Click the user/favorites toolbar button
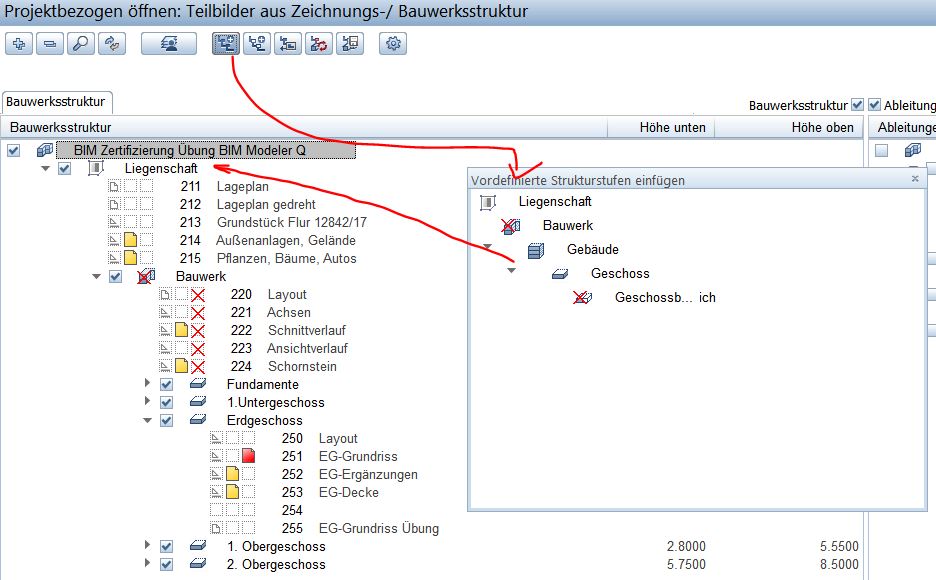 [168, 44]
